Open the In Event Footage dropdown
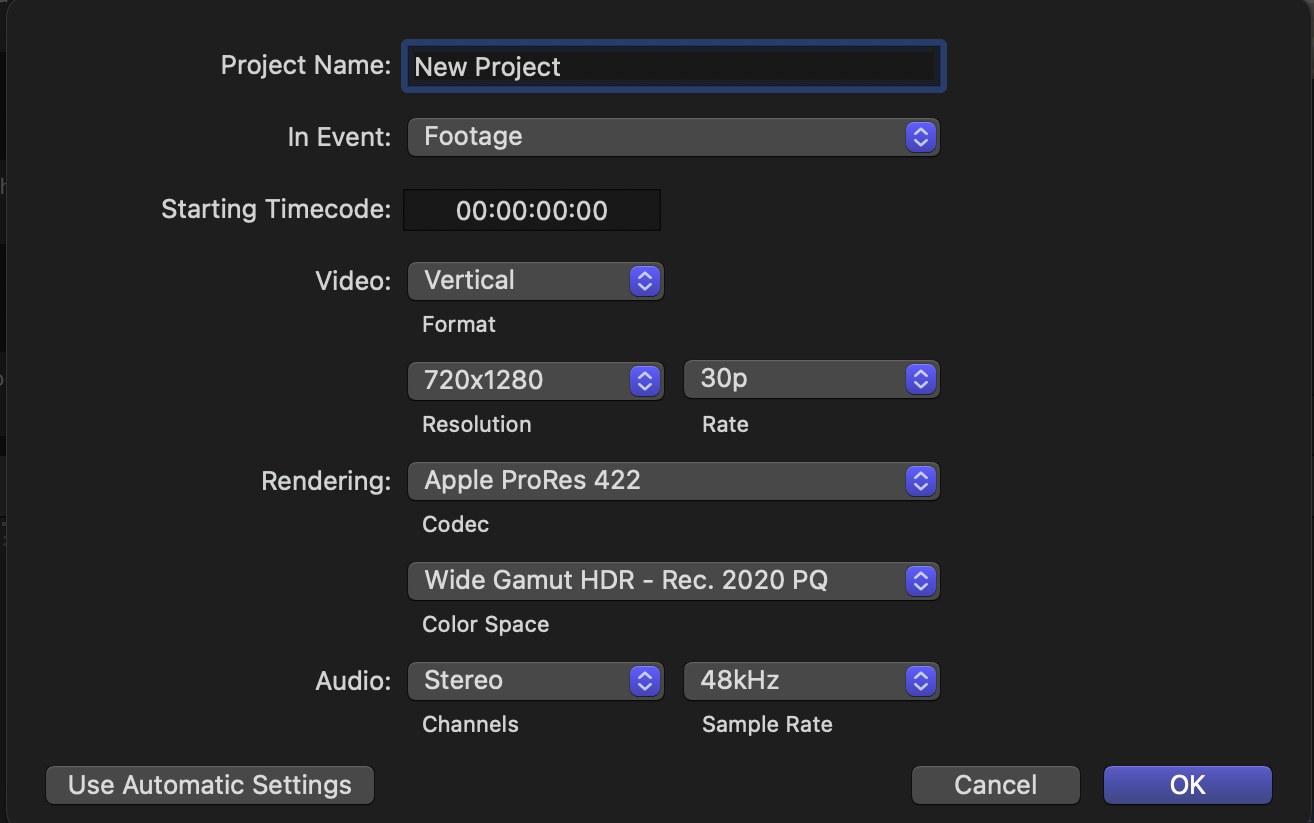This screenshot has height=823, width=1314. pyautogui.click(x=673, y=137)
